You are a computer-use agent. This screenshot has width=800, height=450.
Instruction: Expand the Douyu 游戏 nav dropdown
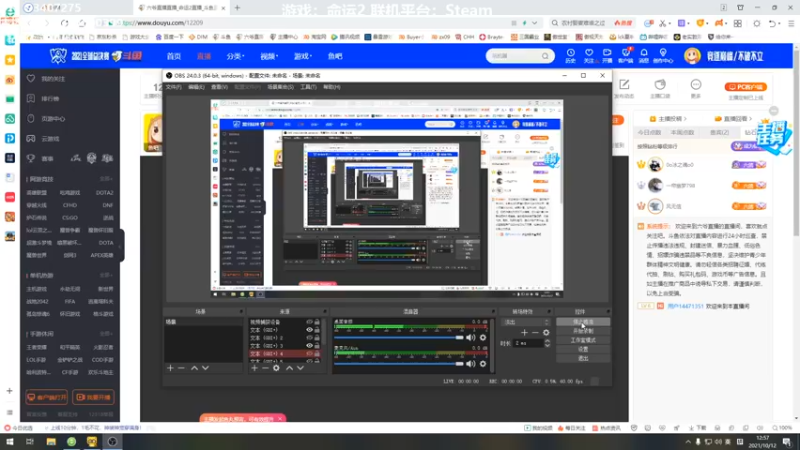click(303, 56)
